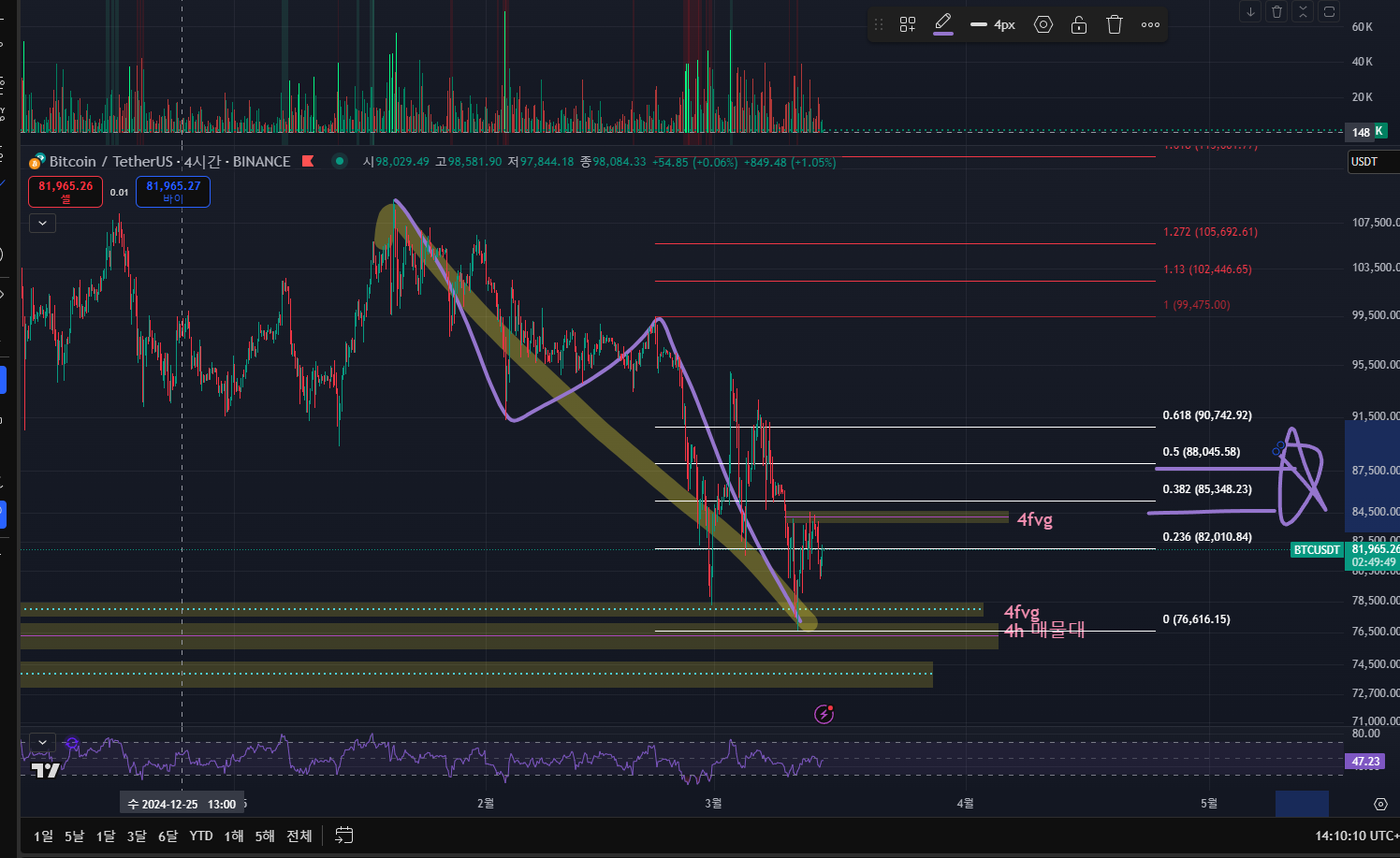Click the RSI value tag 47.23
The width and height of the screenshot is (1400, 858).
click(1365, 762)
